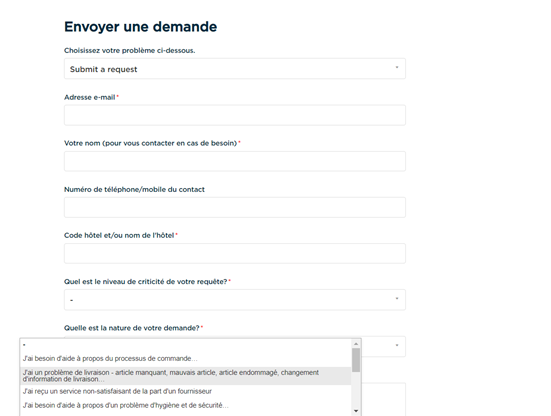
Task: Click the list scrollbar down arrow
Action: (x=356, y=411)
